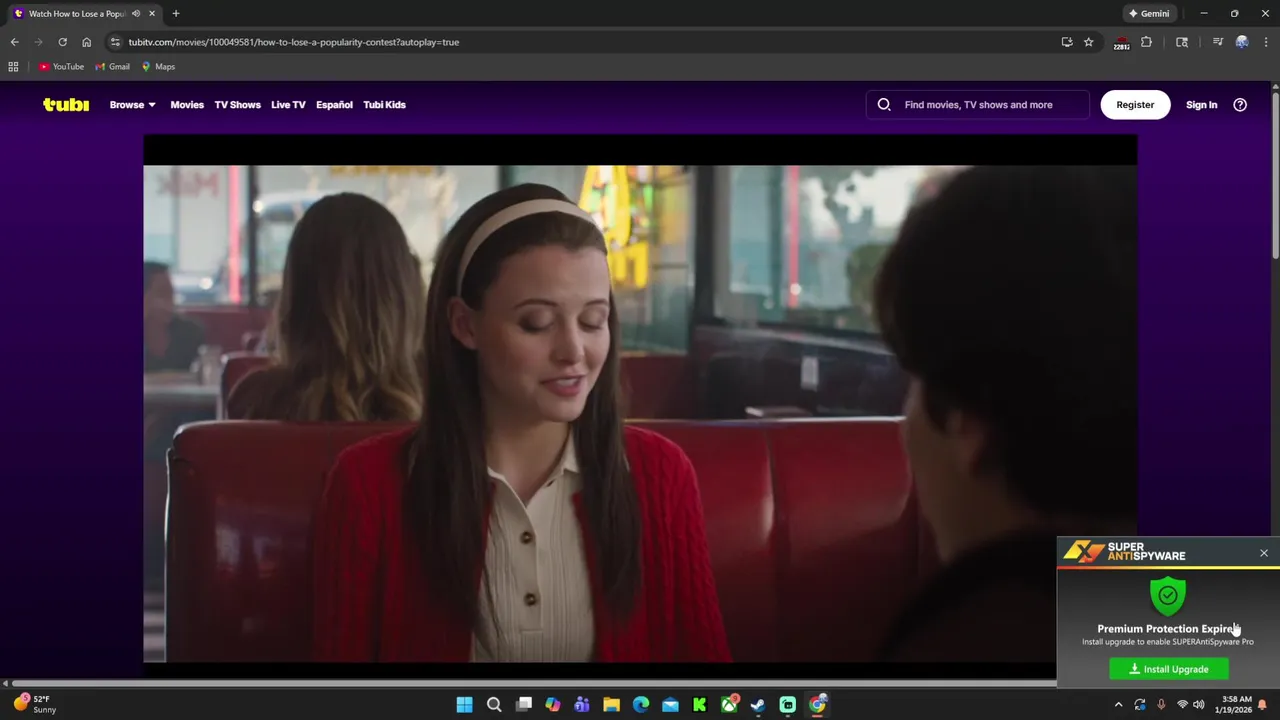Open the volume speaker tray icon
This screenshot has height=720, width=1280.
1198,705
